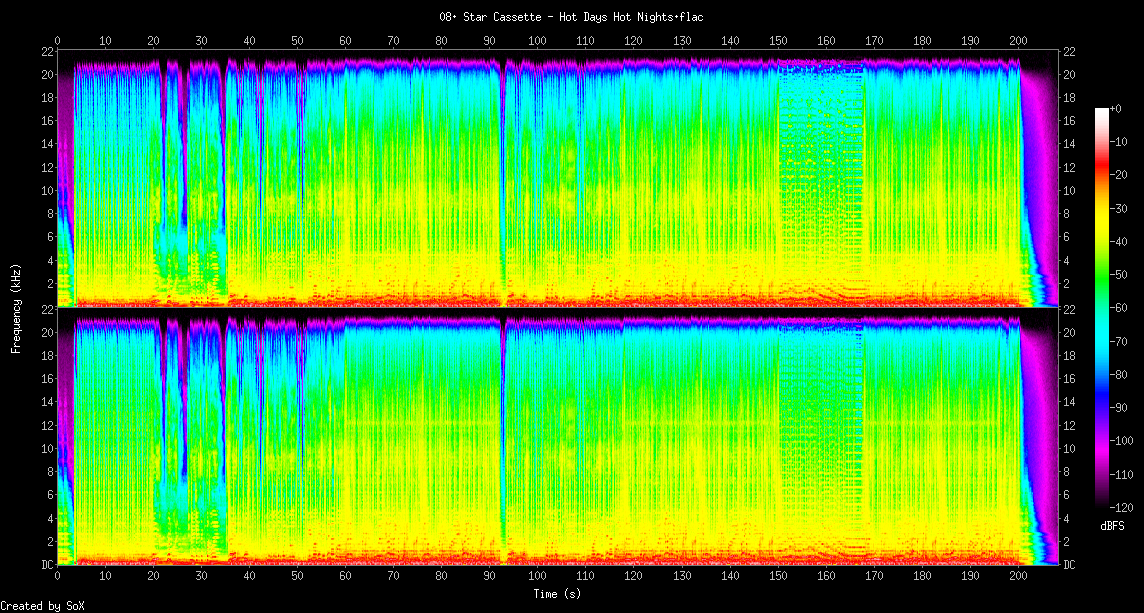Click the "Created by SoX" text

point(42,605)
